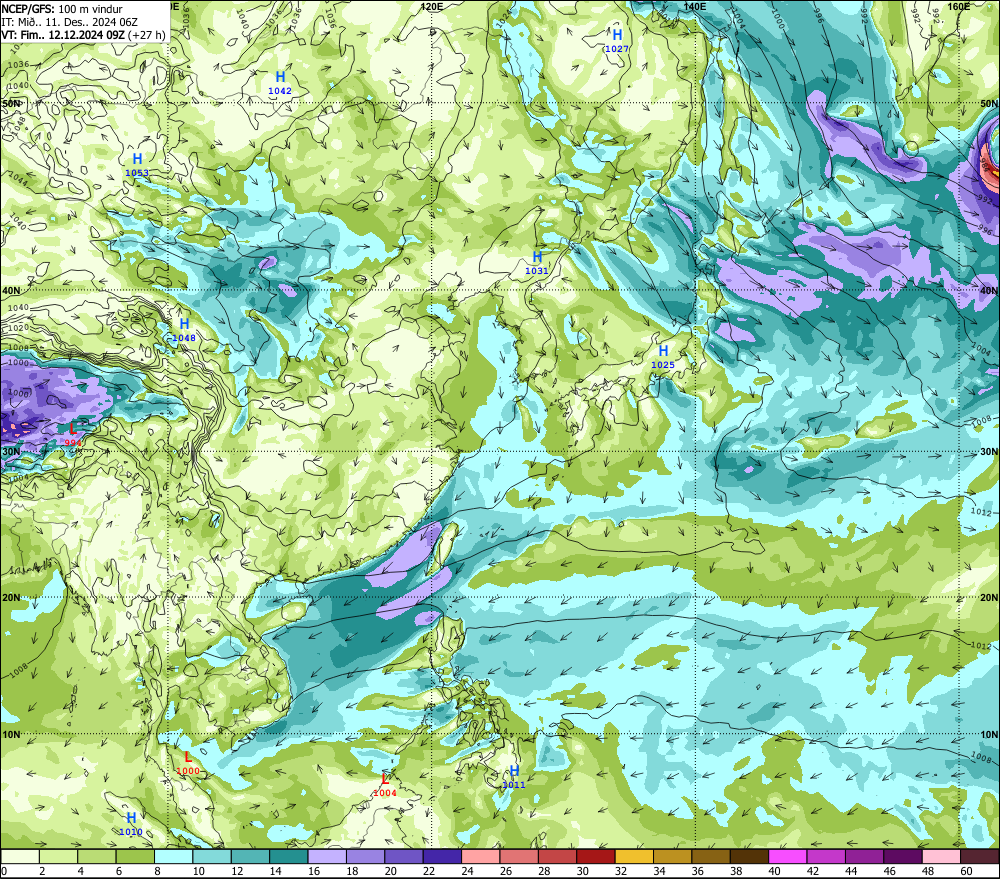Choose the dark brown 38-40 legend swatch
This screenshot has width=1000, height=879.
[749, 856]
